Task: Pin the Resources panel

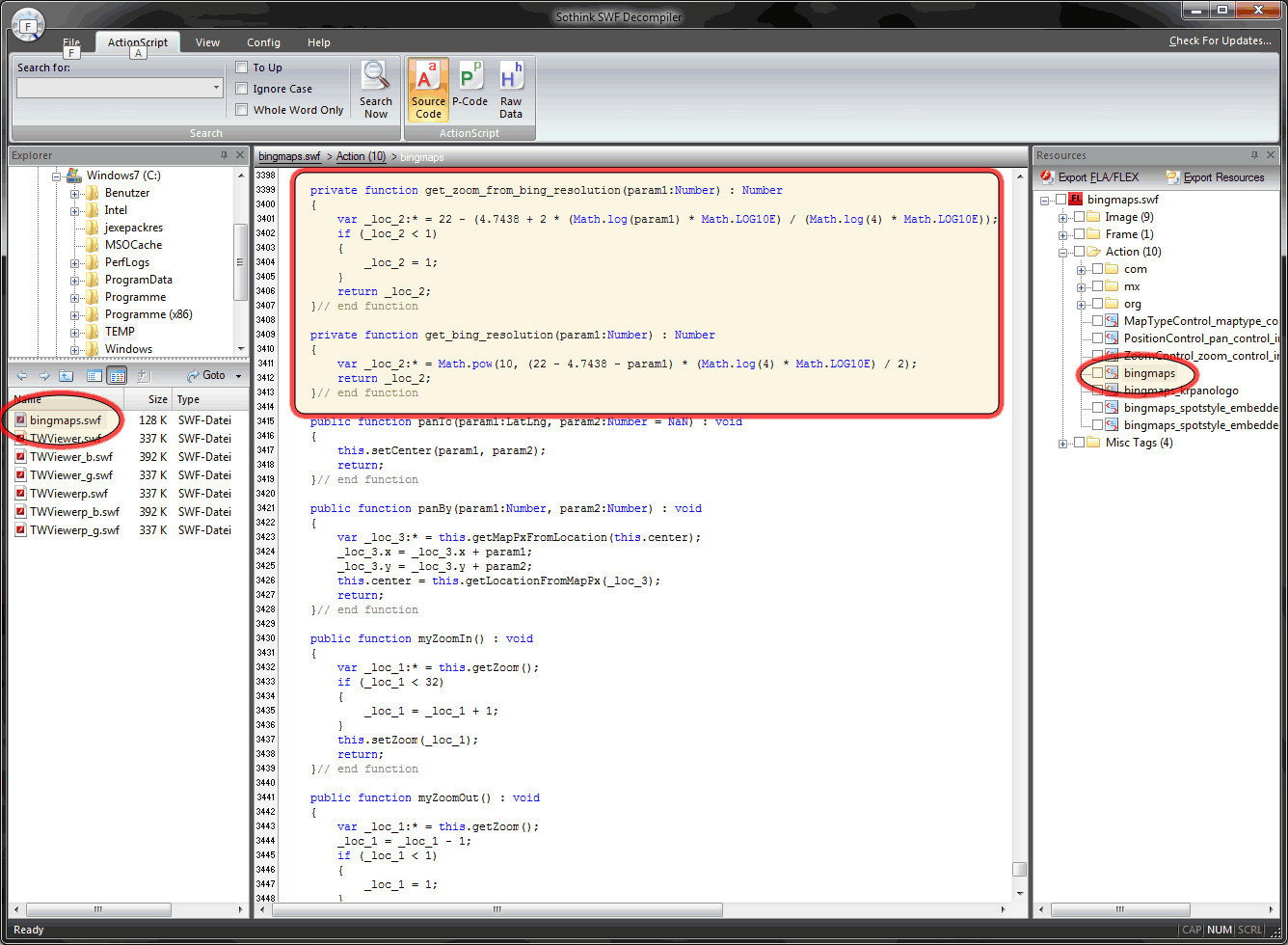Action: tap(1254, 155)
